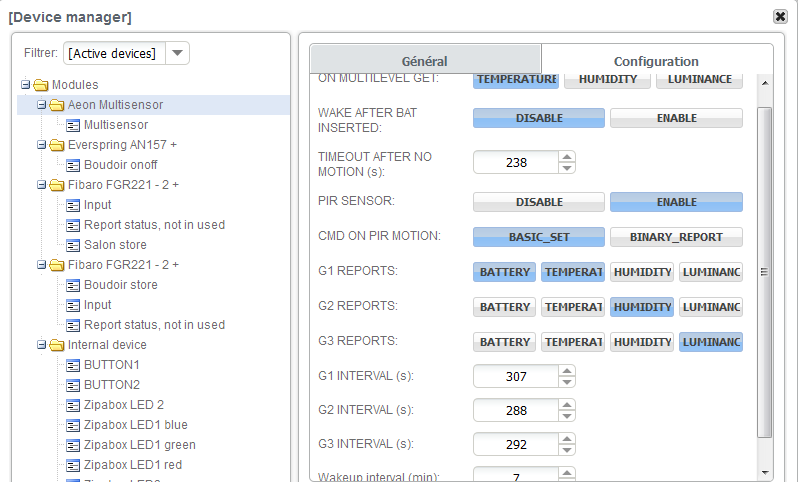Open the Active devices filter dropdown
Viewport: 798px width, 482px height.
[x=176, y=53]
